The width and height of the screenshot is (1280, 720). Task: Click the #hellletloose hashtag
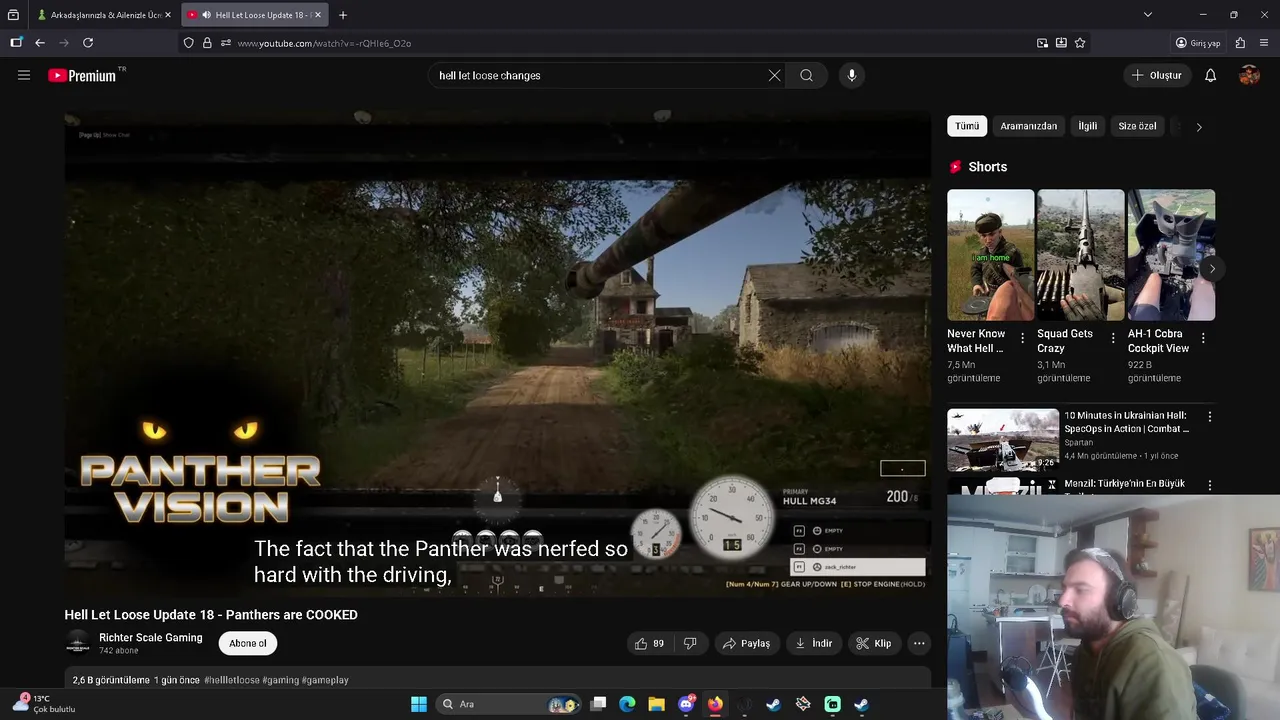tap(232, 680)
